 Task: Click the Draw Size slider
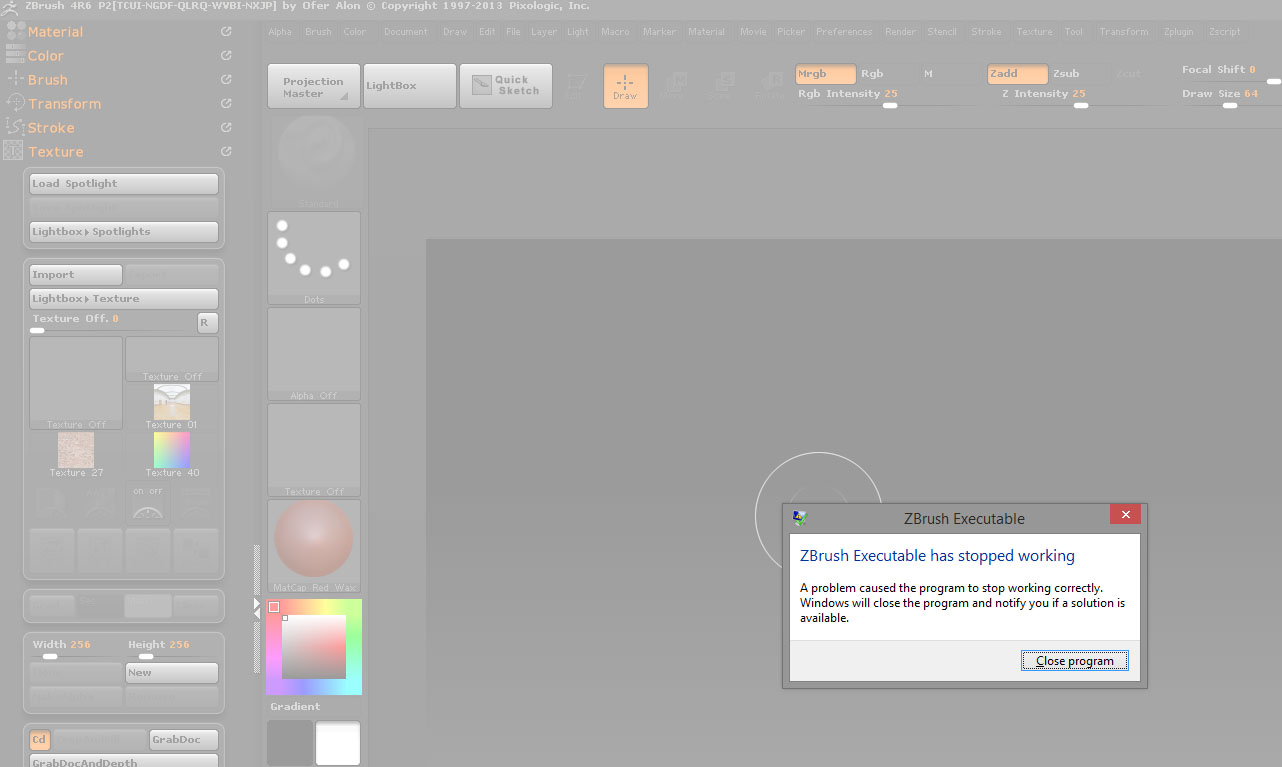(1230, 98)
